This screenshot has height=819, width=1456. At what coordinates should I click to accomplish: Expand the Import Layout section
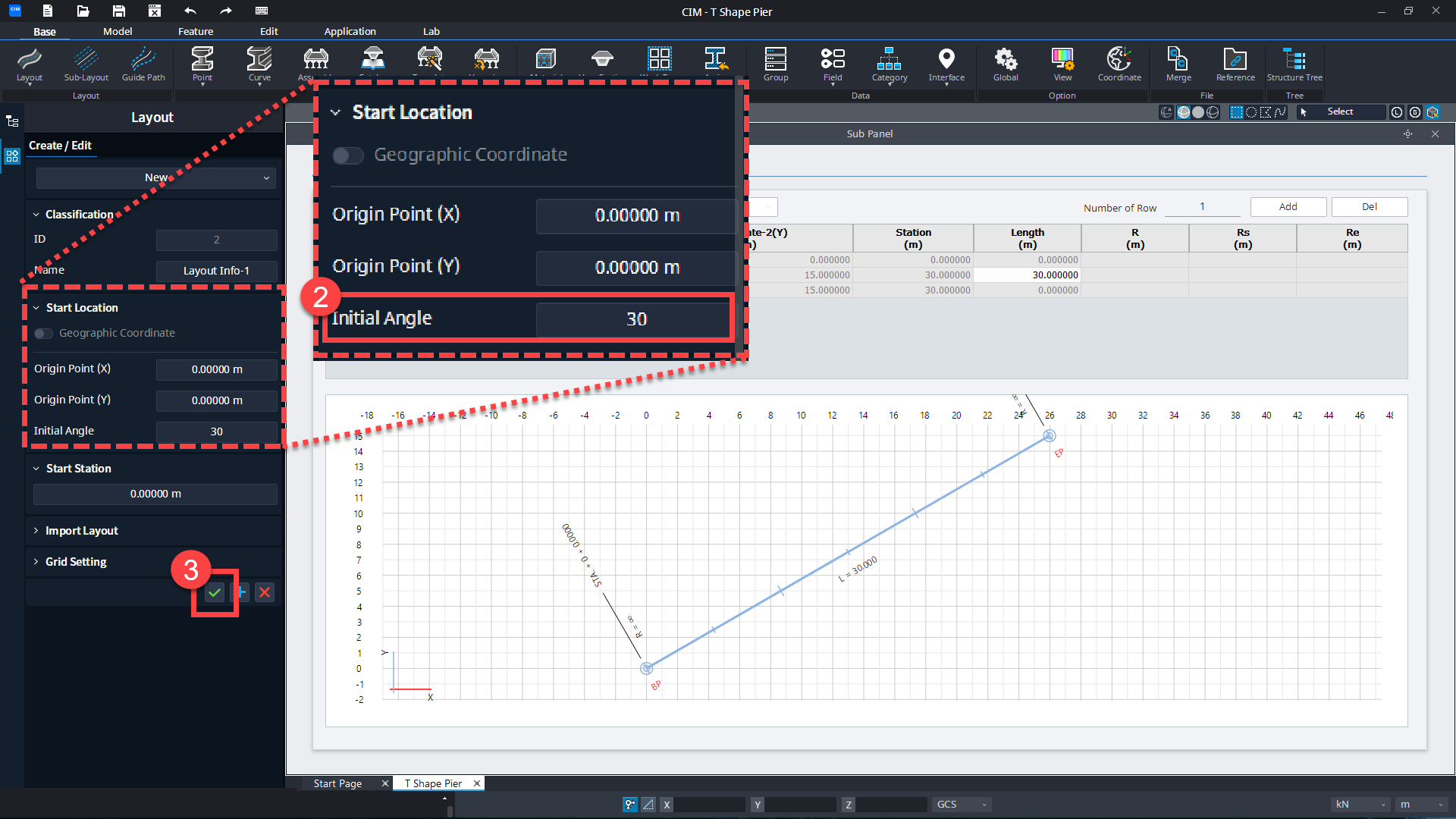[81, 531]
